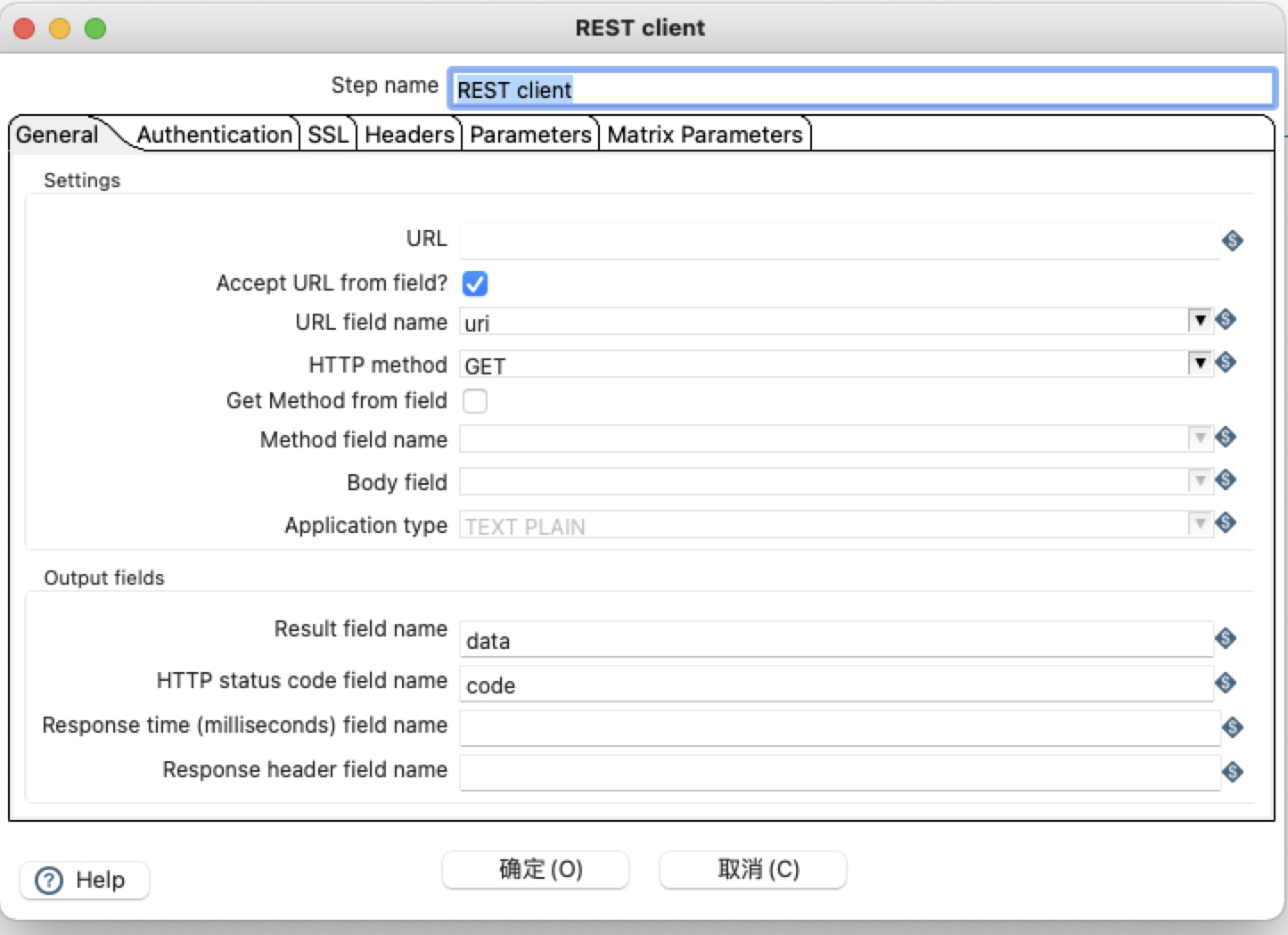The height and width of the screenshot is (935, 1288).
Task: Disable the Accept URL from field checkbox
Action: [x=475, y=283]
